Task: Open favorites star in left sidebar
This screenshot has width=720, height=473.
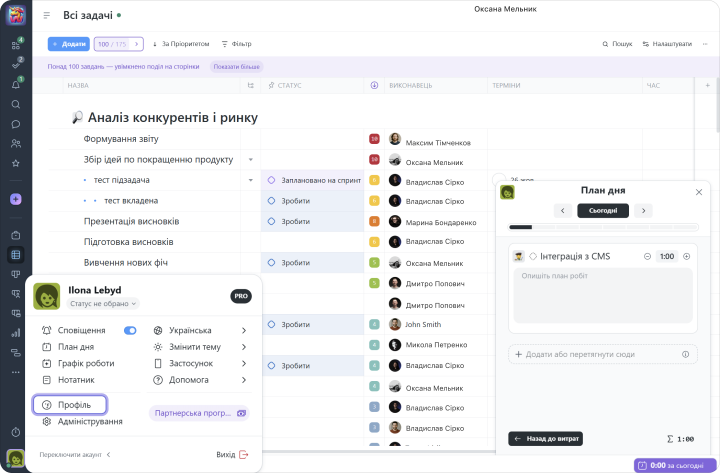Action: tap(15, 163)
